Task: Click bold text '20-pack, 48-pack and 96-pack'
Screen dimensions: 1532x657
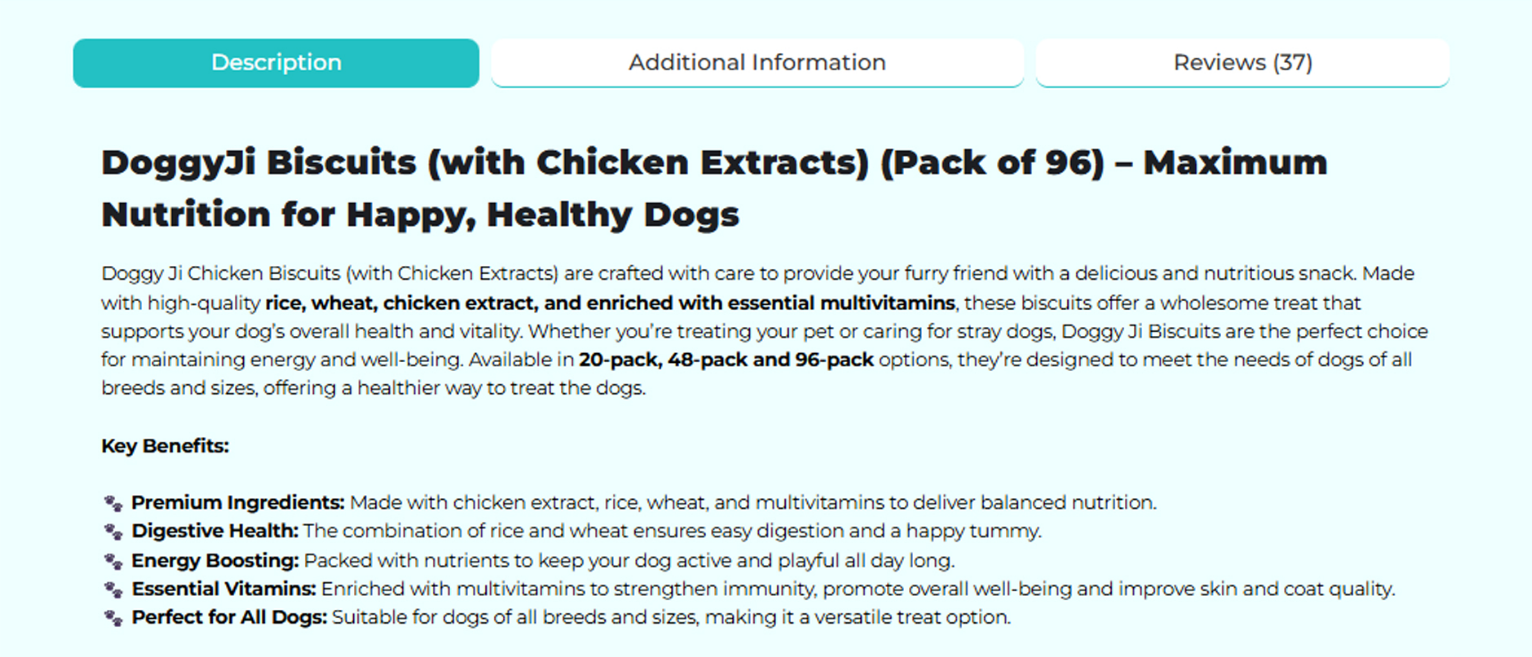Action: (x=726, y=360)
